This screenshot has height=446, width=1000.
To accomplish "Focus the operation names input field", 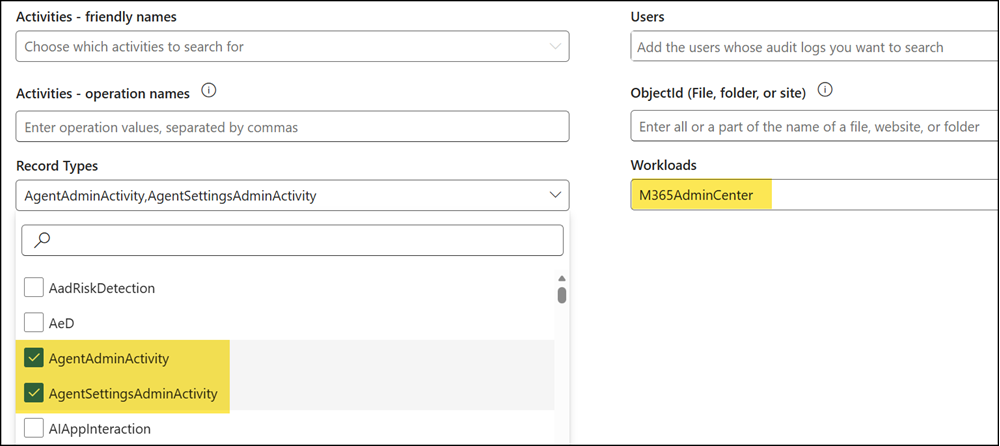I will pyautogui.click(x=292, y=126).
